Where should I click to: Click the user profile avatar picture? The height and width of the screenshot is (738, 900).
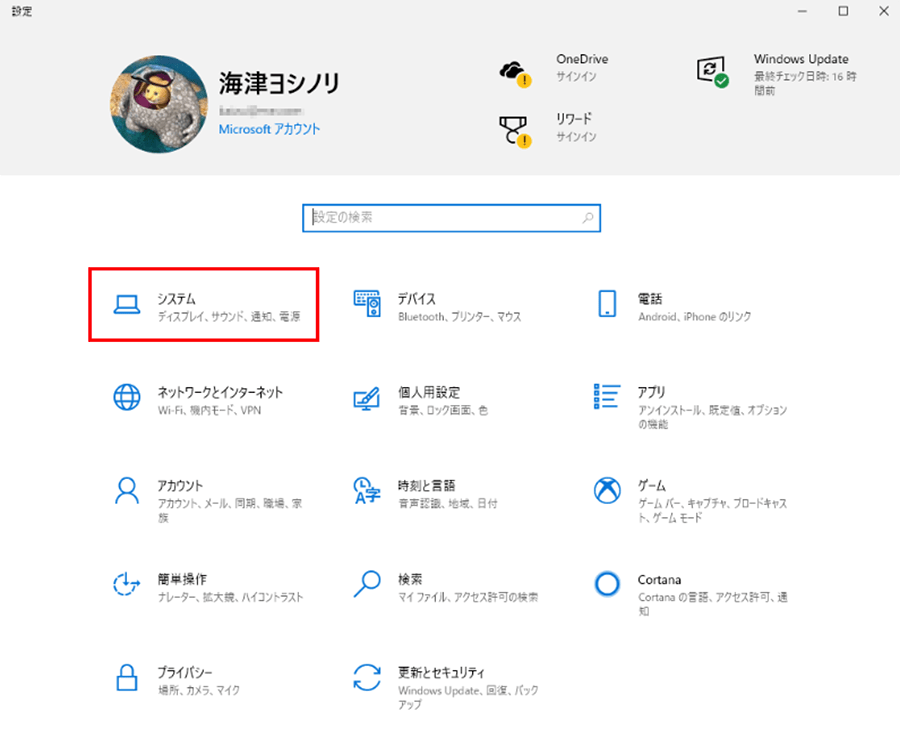159,104
